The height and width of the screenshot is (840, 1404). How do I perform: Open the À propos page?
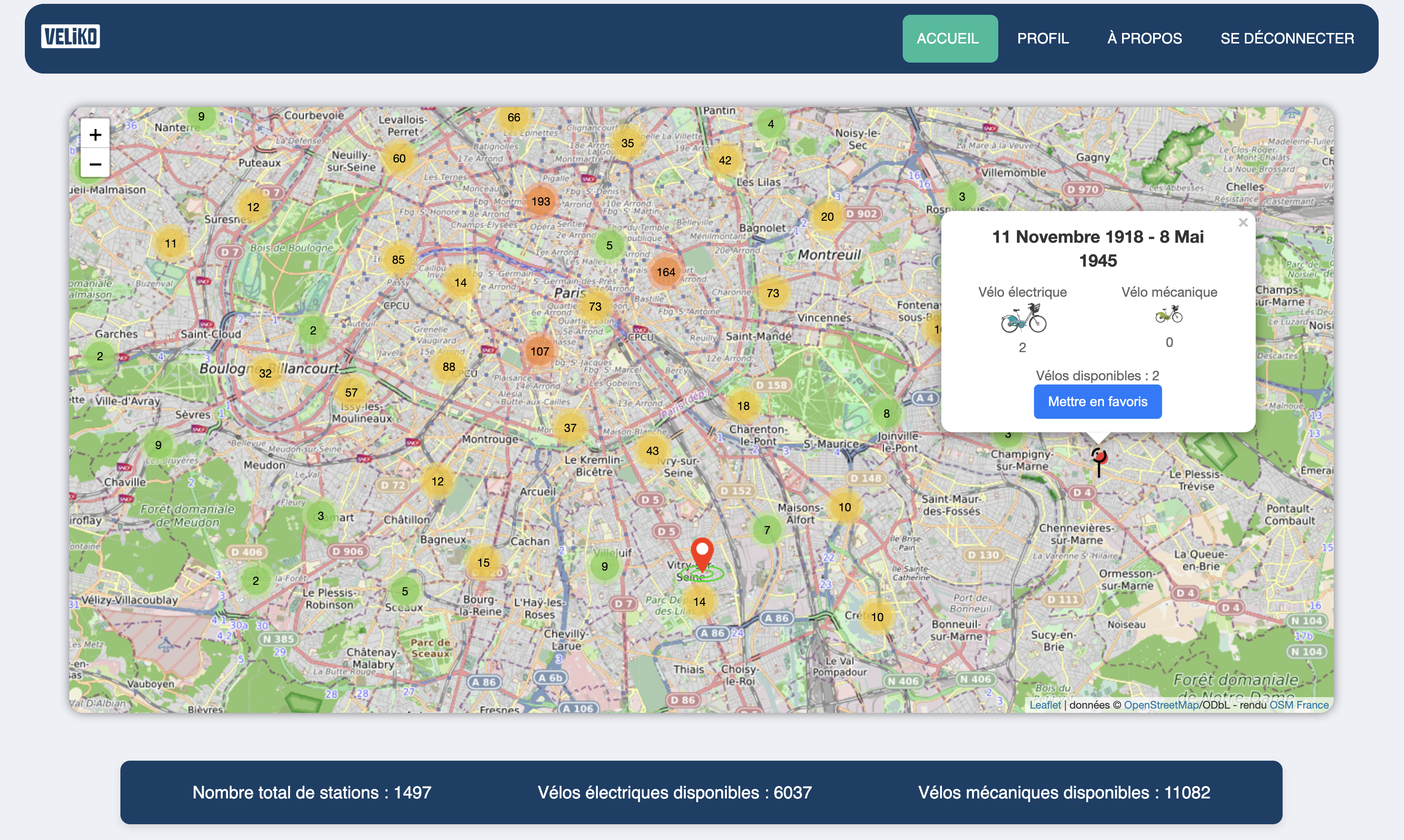pos(1144,39)
